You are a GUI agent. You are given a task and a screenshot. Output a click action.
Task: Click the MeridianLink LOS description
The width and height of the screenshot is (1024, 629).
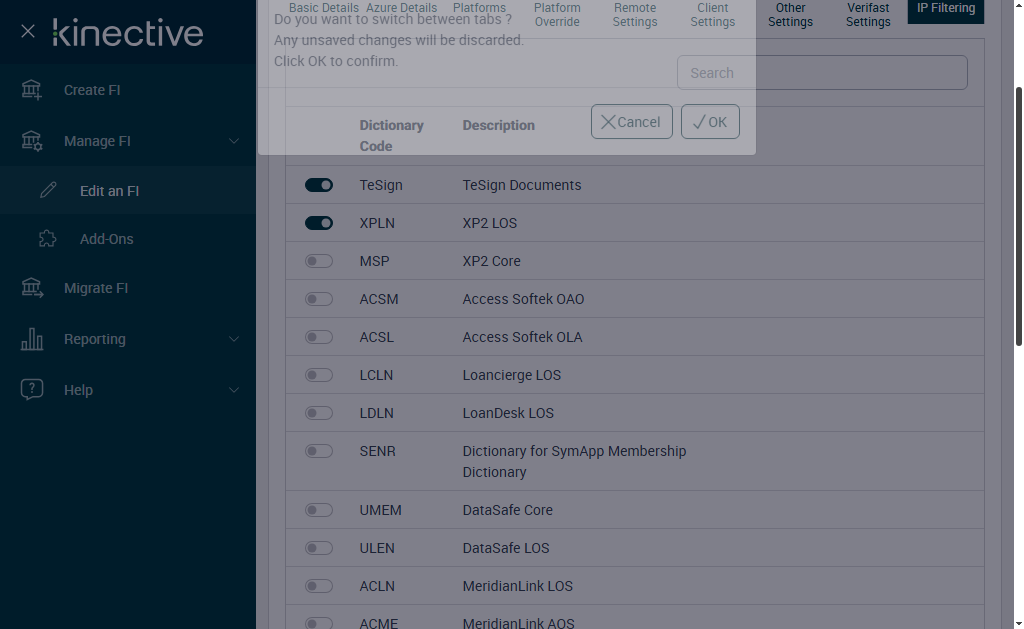point(517,586)
